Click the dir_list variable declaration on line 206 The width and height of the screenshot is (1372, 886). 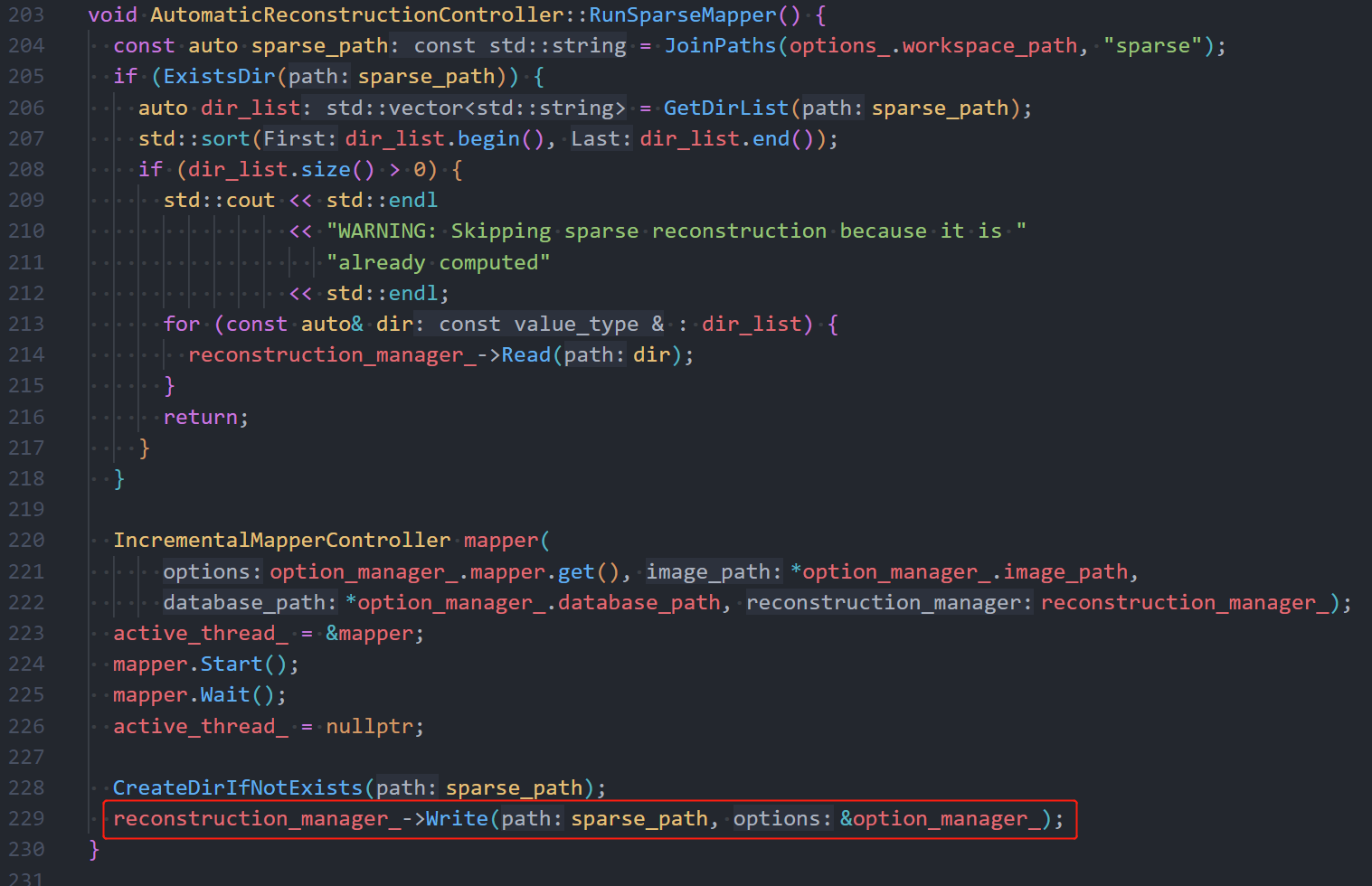tap(251, 108)
